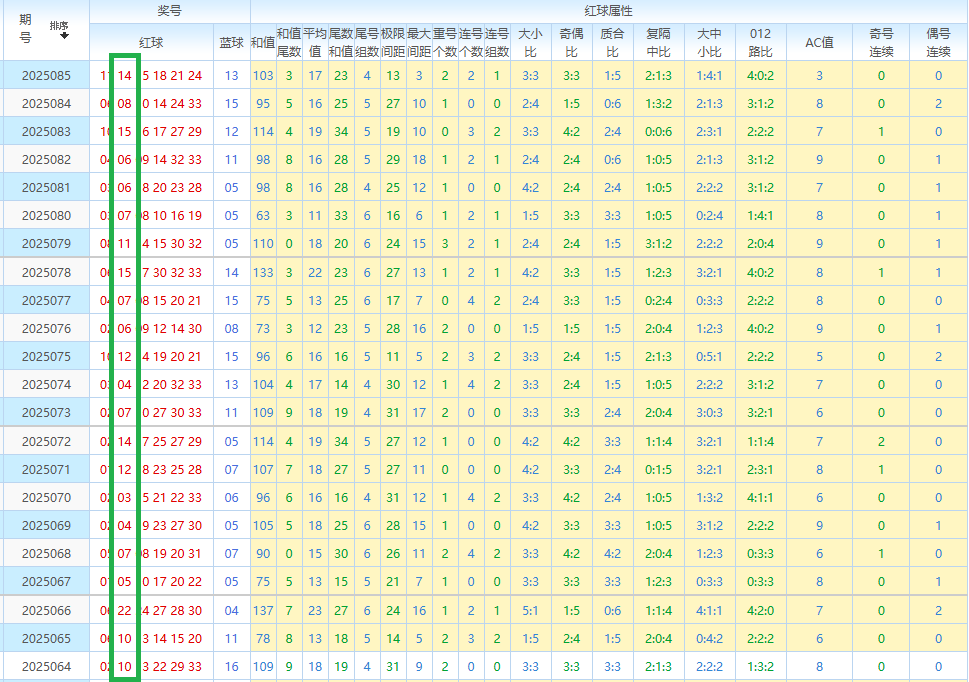
Task: Select the 和值 column header
Action: [x=263, y=43]
